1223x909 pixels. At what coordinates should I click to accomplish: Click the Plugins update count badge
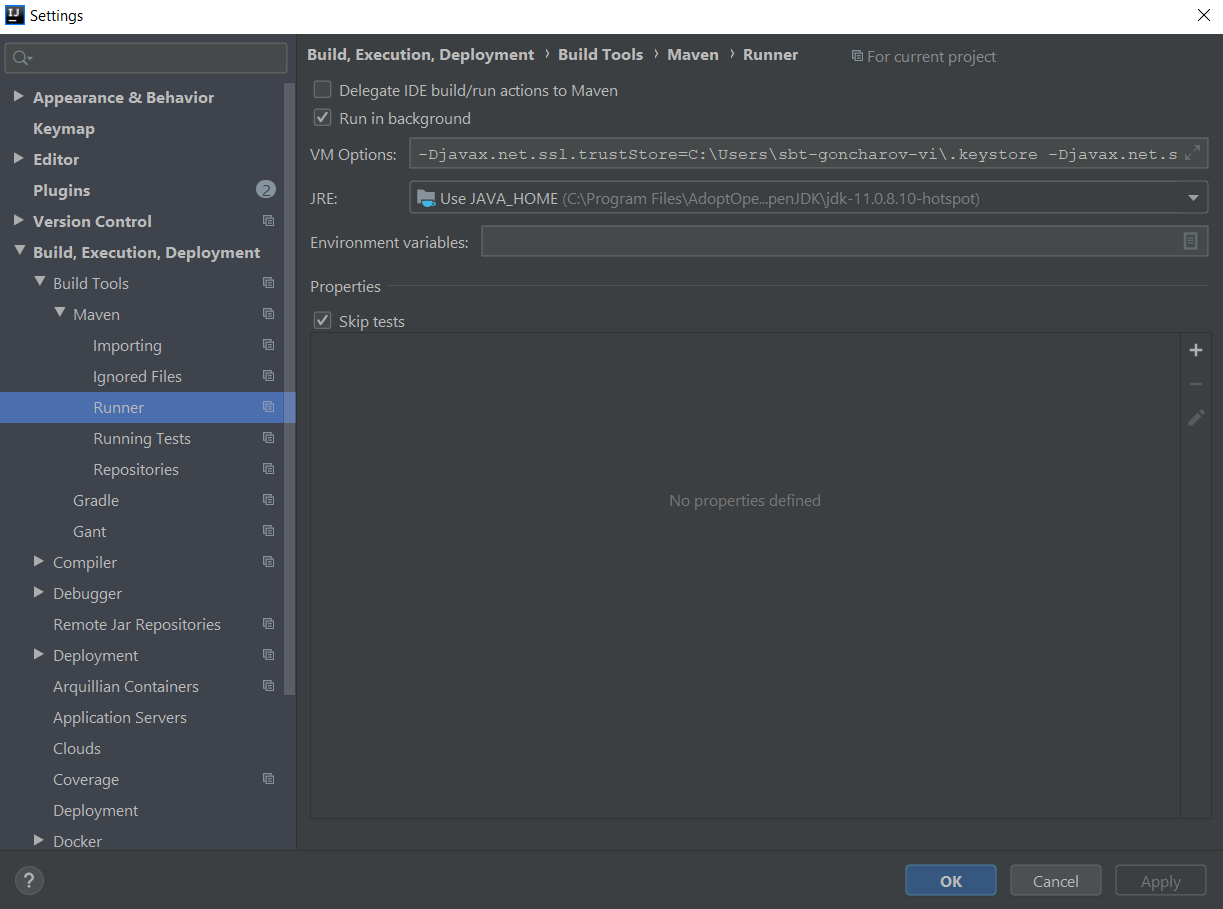pyautogui.click(x=265, y=190)
